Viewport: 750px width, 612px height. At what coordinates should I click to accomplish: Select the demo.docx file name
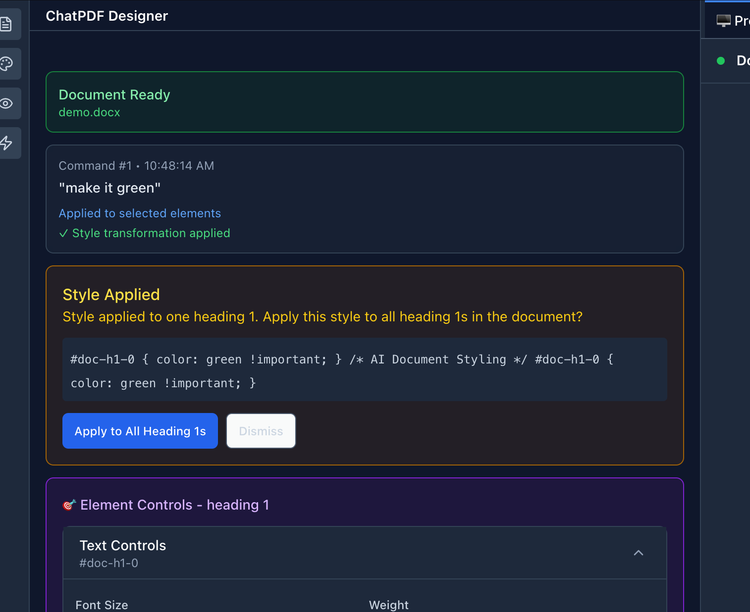pos(89,112)
